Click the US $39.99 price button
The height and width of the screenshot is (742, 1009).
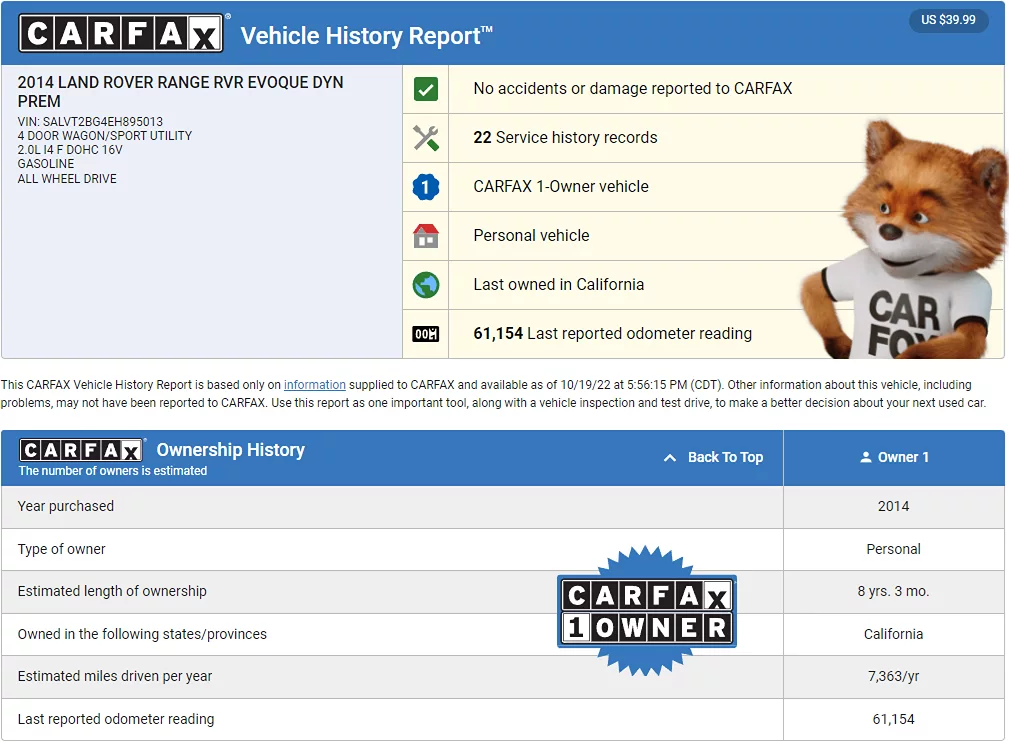(948, 20)
